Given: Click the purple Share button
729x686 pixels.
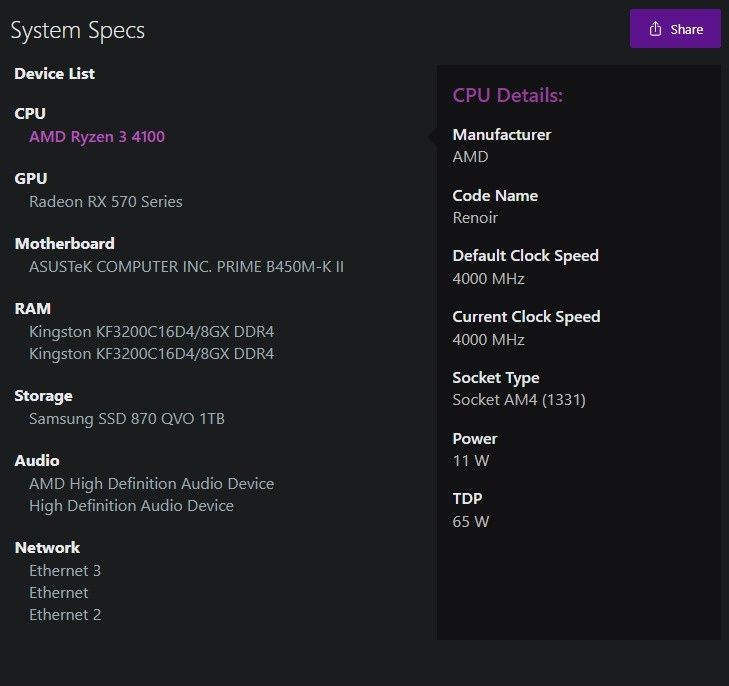Looking at the screenshot, I should (675, 29).
